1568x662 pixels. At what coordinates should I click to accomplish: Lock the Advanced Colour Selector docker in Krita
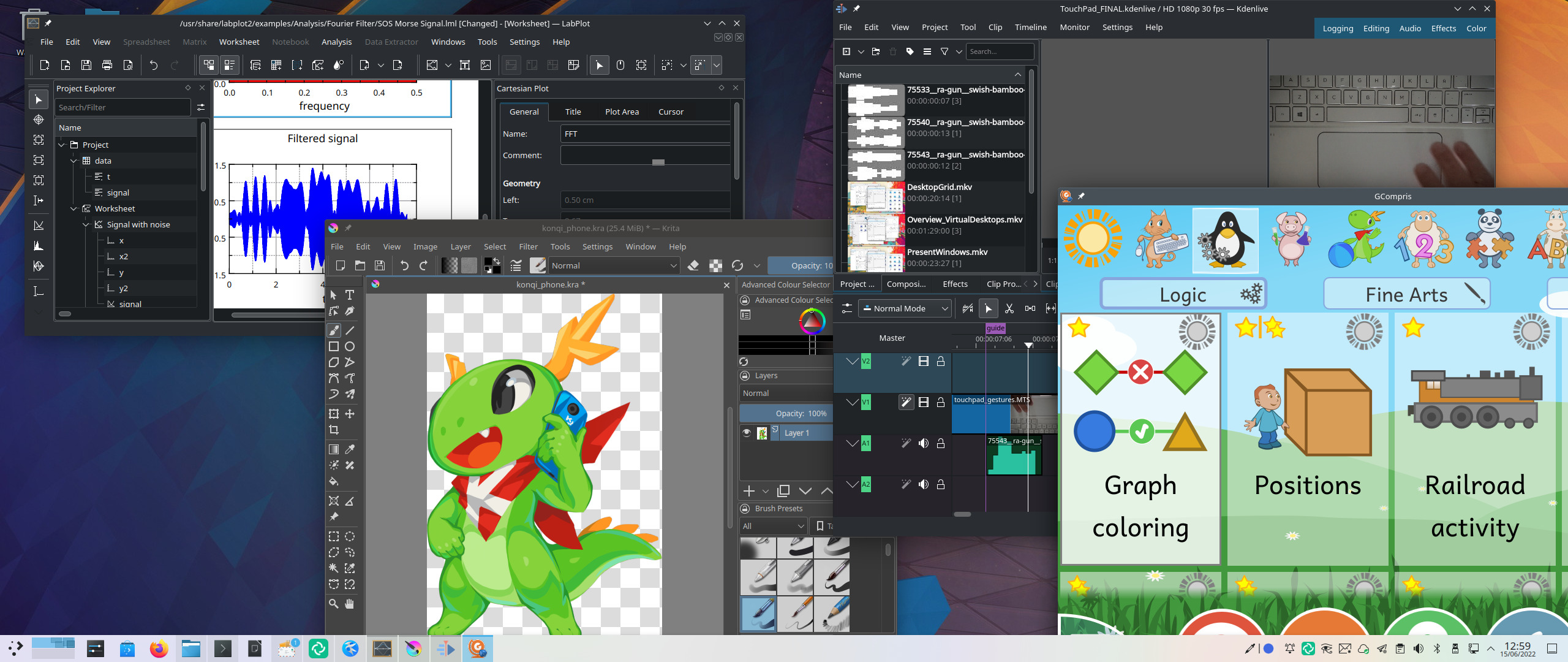(745, 300)
